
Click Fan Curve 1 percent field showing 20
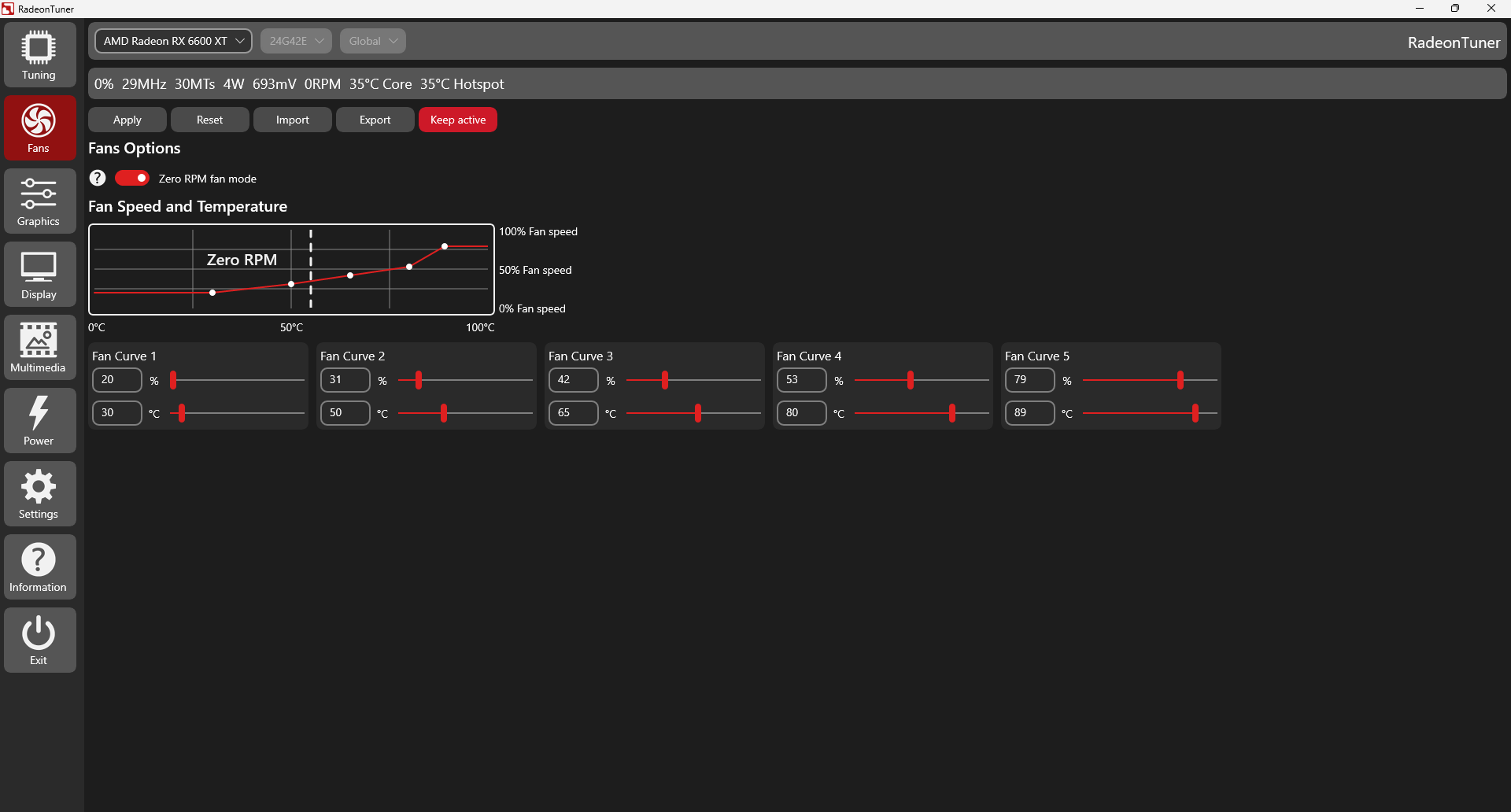point(117,380)
